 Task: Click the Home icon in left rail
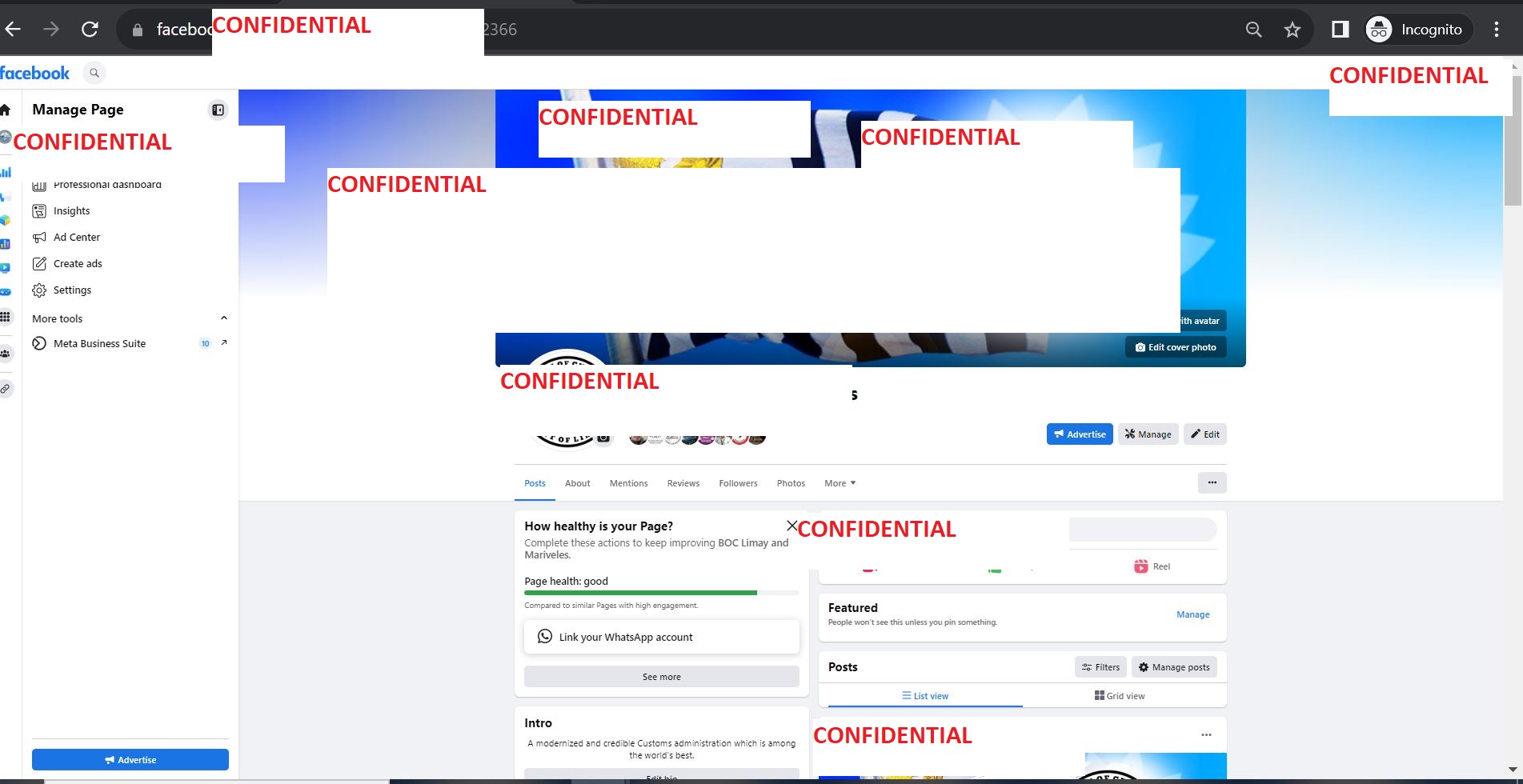tap(6, 110)
